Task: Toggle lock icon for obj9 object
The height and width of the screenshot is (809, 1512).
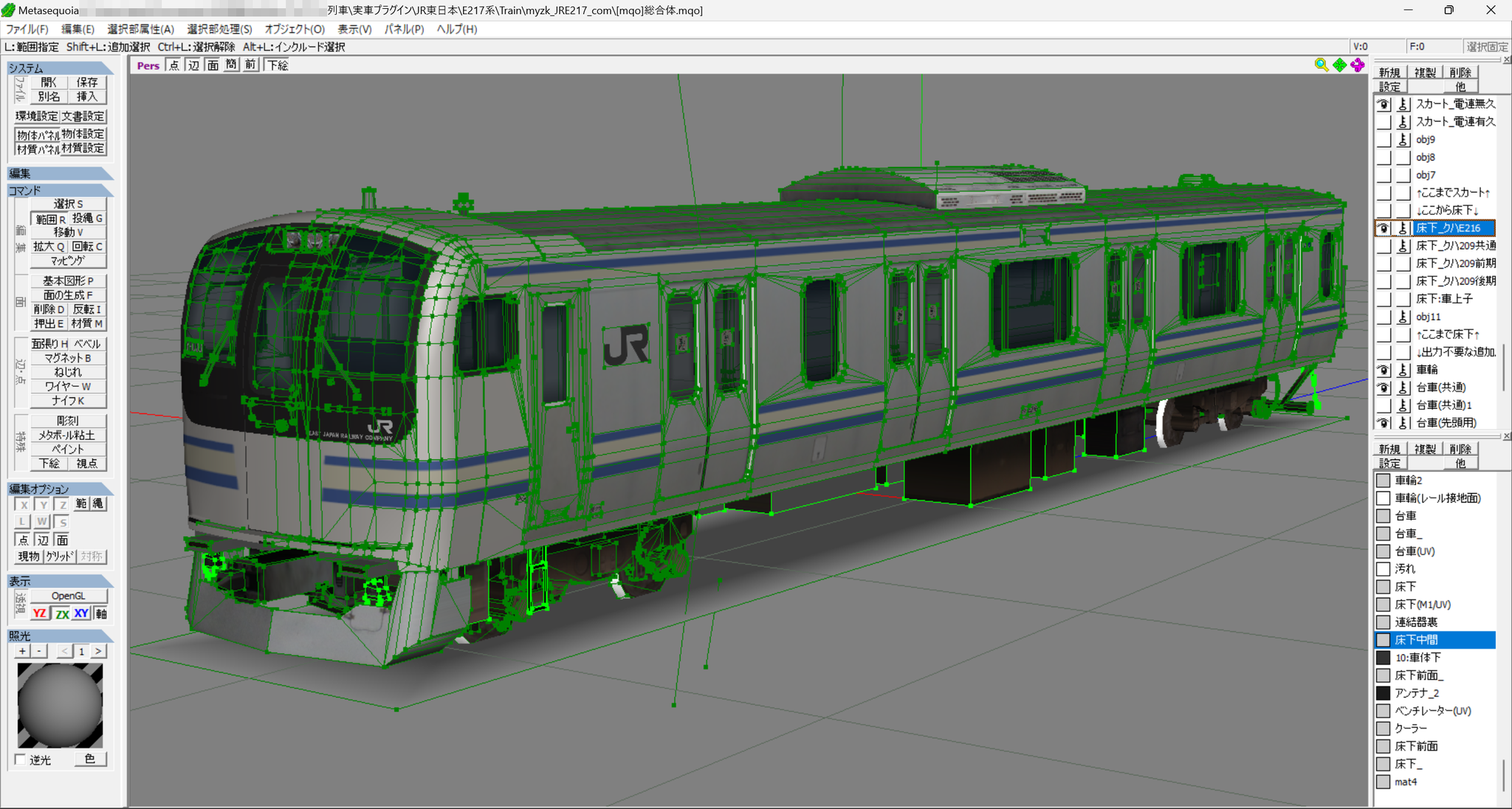Action: pyautogui.click(x=1403, y=140)
